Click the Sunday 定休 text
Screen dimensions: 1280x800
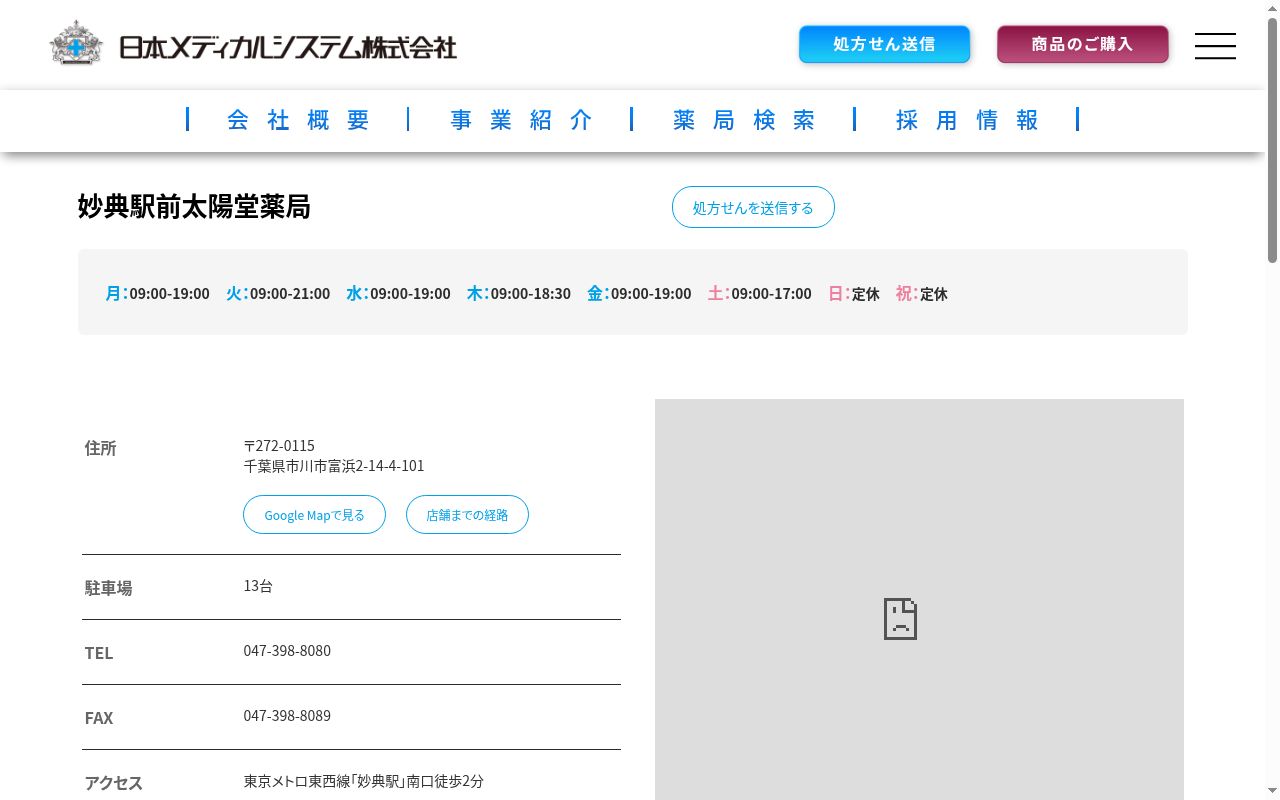(865, 294)
